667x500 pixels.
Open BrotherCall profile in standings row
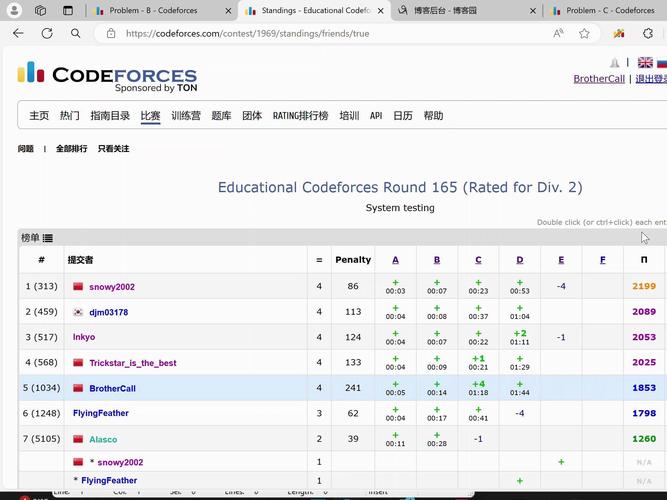tap(112, 389)
